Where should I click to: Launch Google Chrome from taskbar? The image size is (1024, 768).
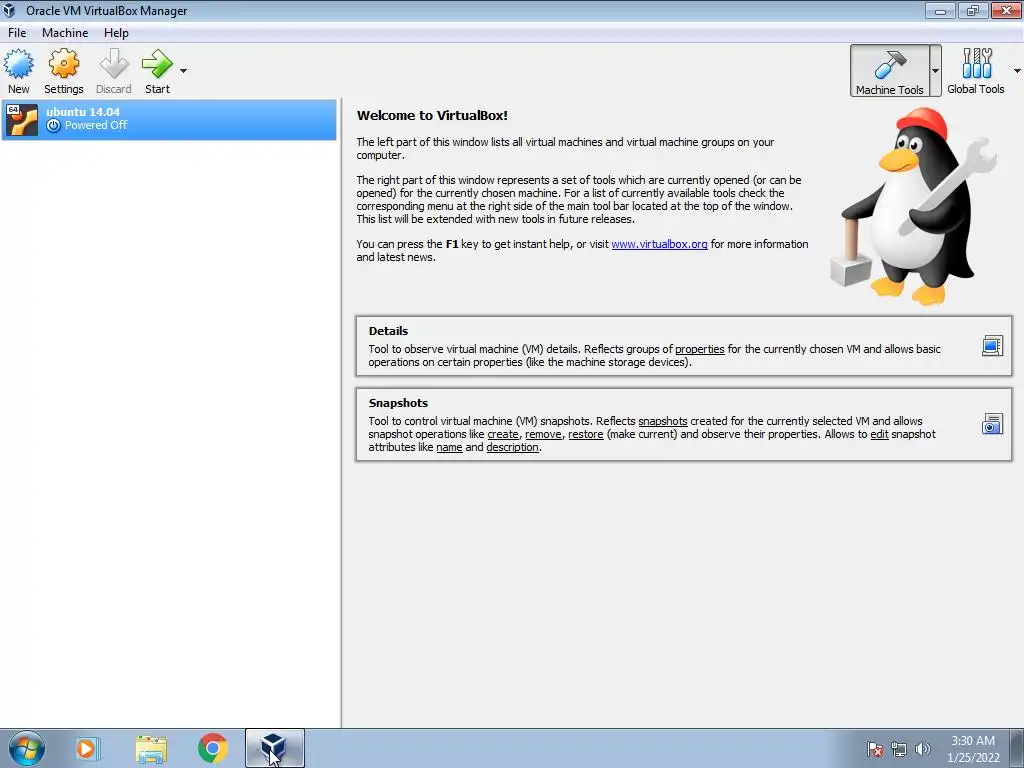tap(213, 748)
